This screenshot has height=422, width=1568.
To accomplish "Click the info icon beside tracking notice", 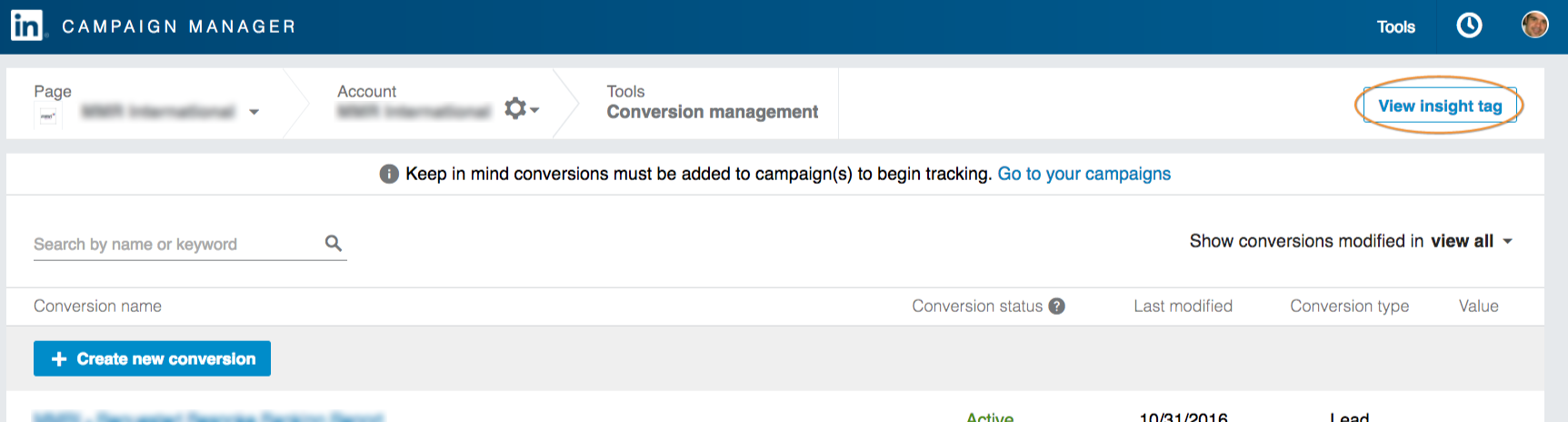I will (x=389, y=174).
